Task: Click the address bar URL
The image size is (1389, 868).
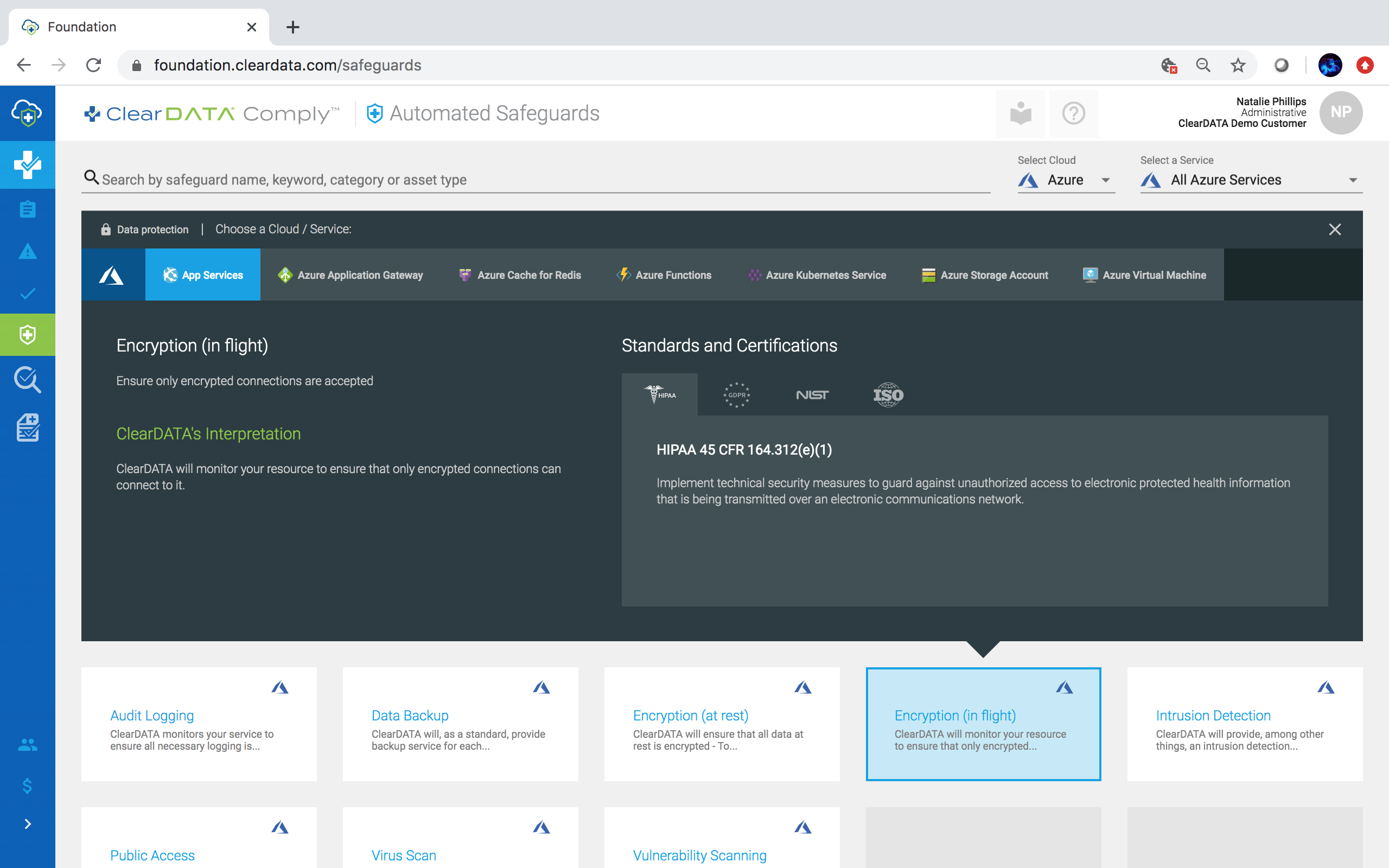Action: 287,65
